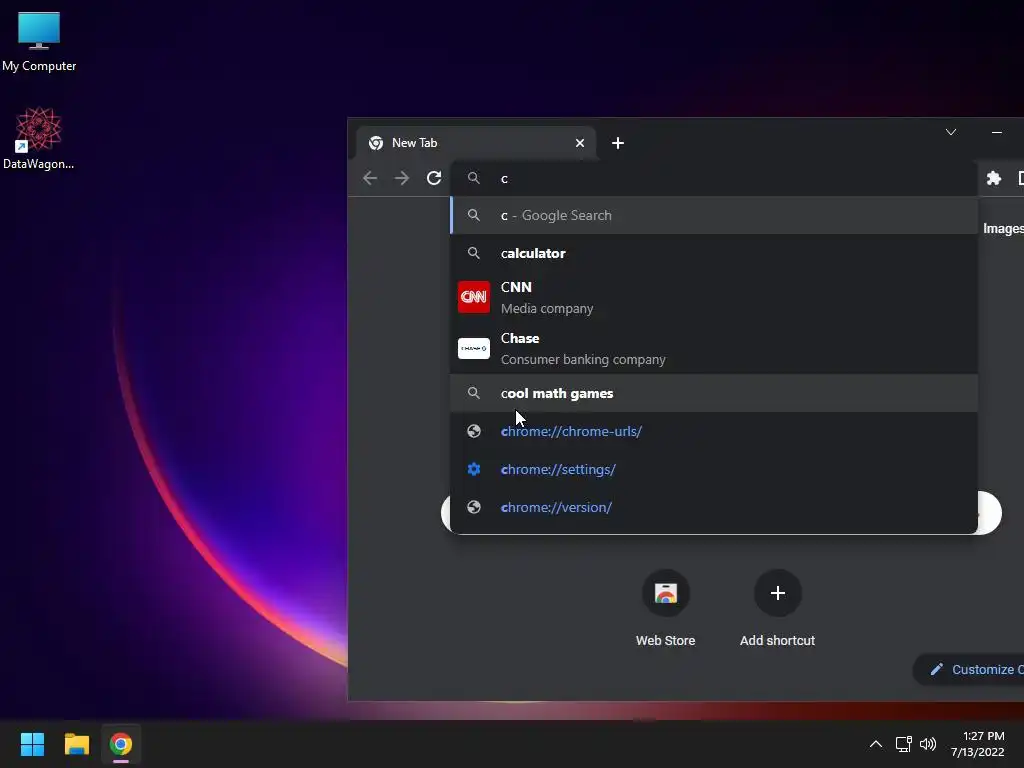Click the Customize Chrome button

970,669
